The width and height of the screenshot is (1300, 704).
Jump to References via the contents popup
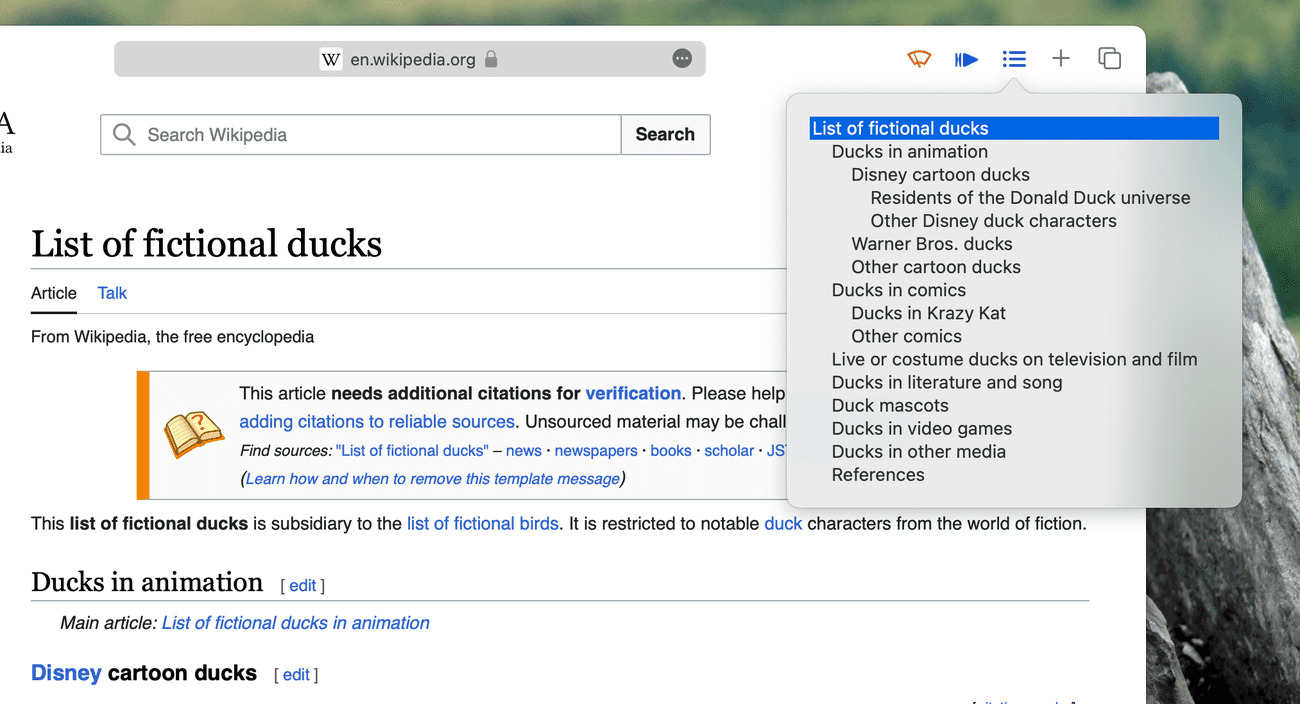[877, 474]
